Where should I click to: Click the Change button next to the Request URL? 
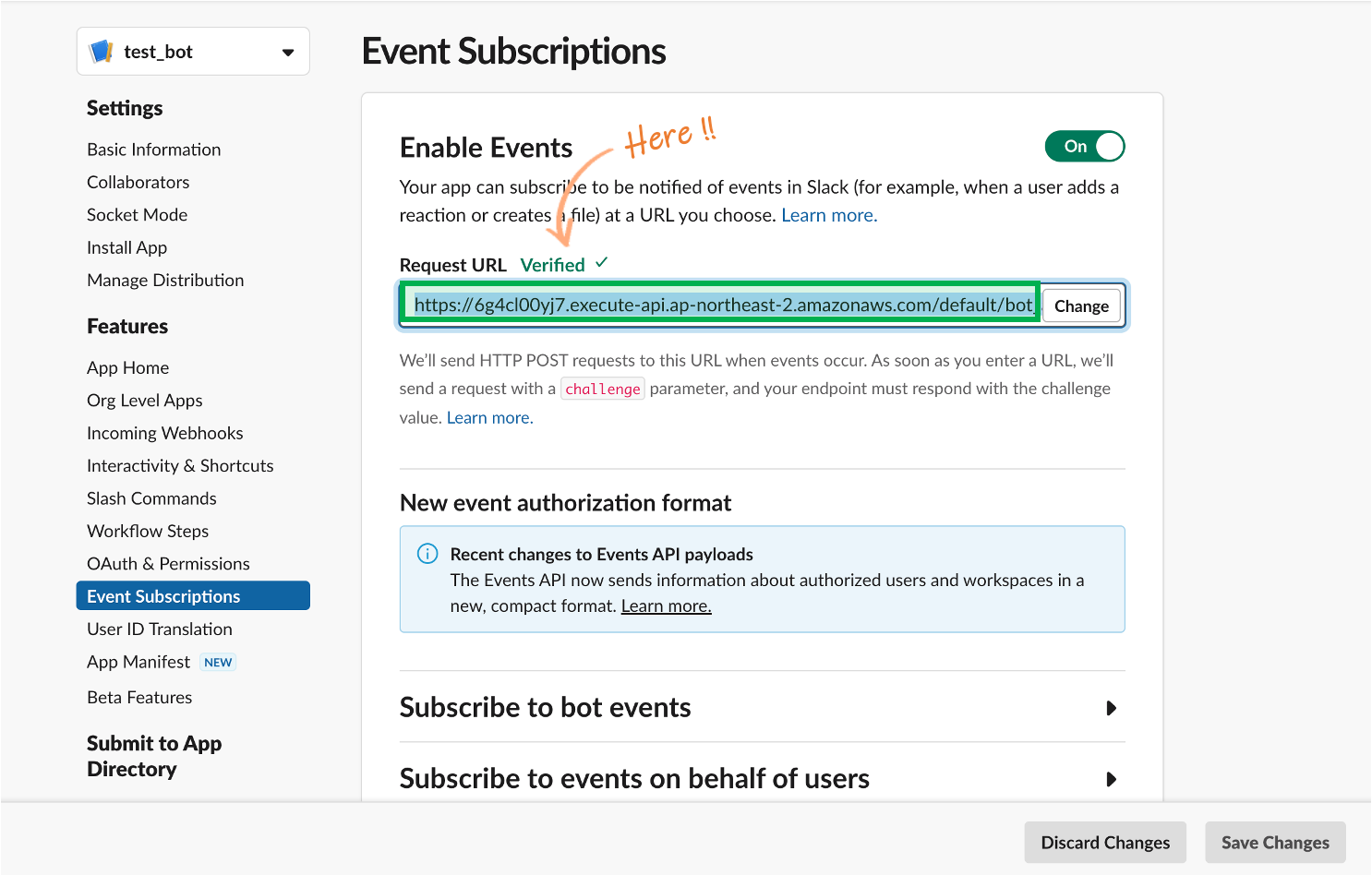tap(1081, 306)
